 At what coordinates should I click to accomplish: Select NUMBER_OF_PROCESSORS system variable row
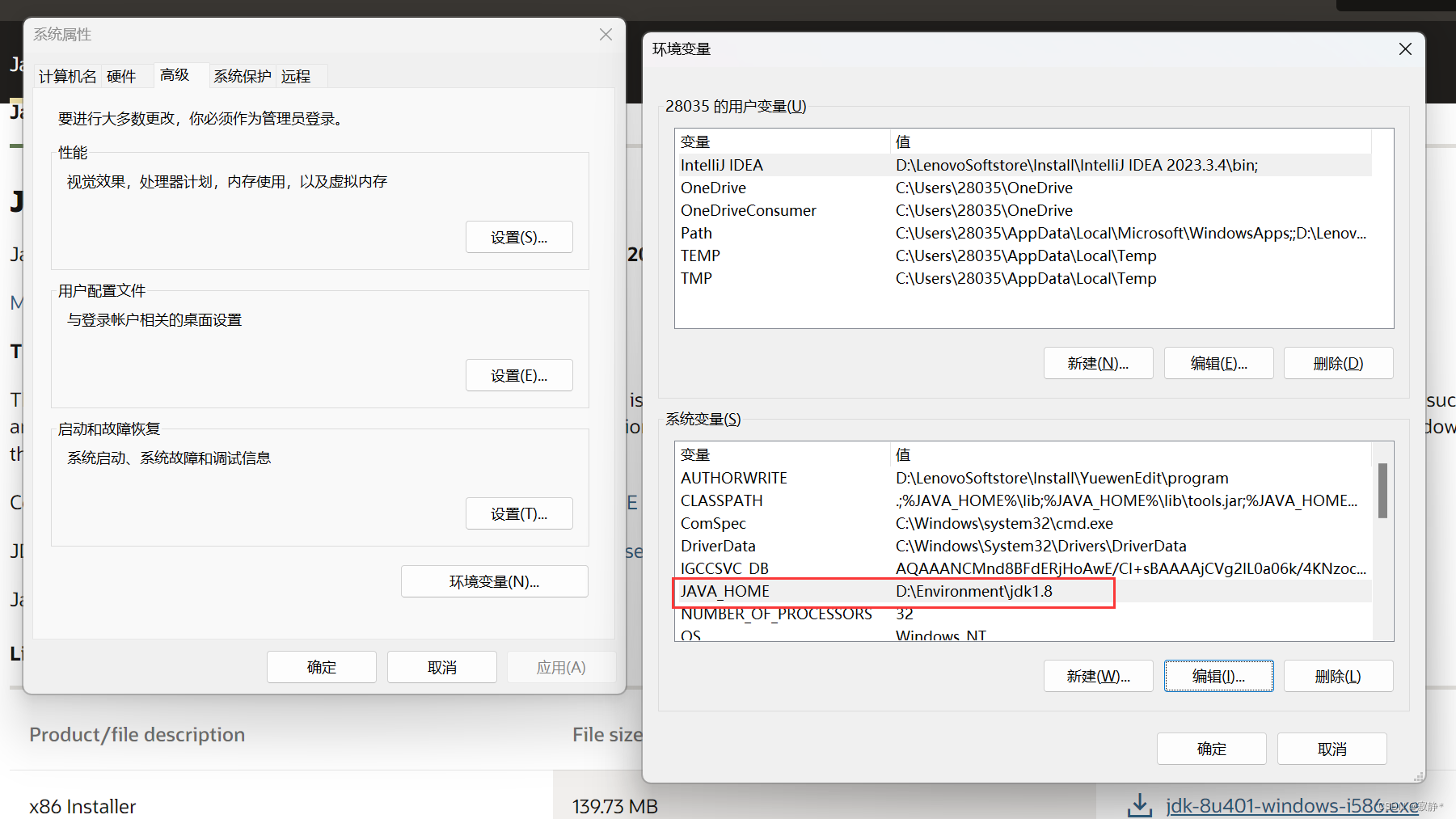point(1023,614)
